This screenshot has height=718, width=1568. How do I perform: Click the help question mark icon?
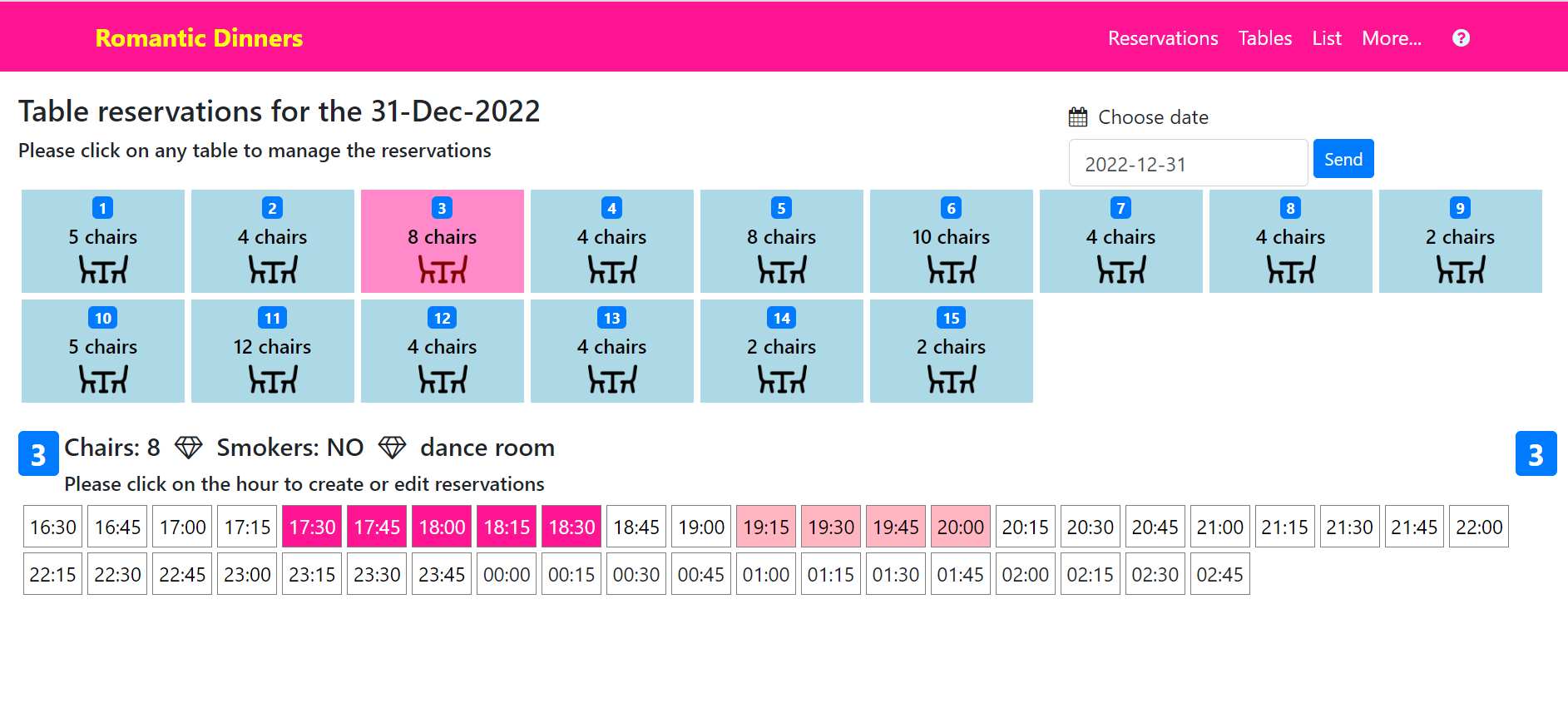tap(1460, 38)
